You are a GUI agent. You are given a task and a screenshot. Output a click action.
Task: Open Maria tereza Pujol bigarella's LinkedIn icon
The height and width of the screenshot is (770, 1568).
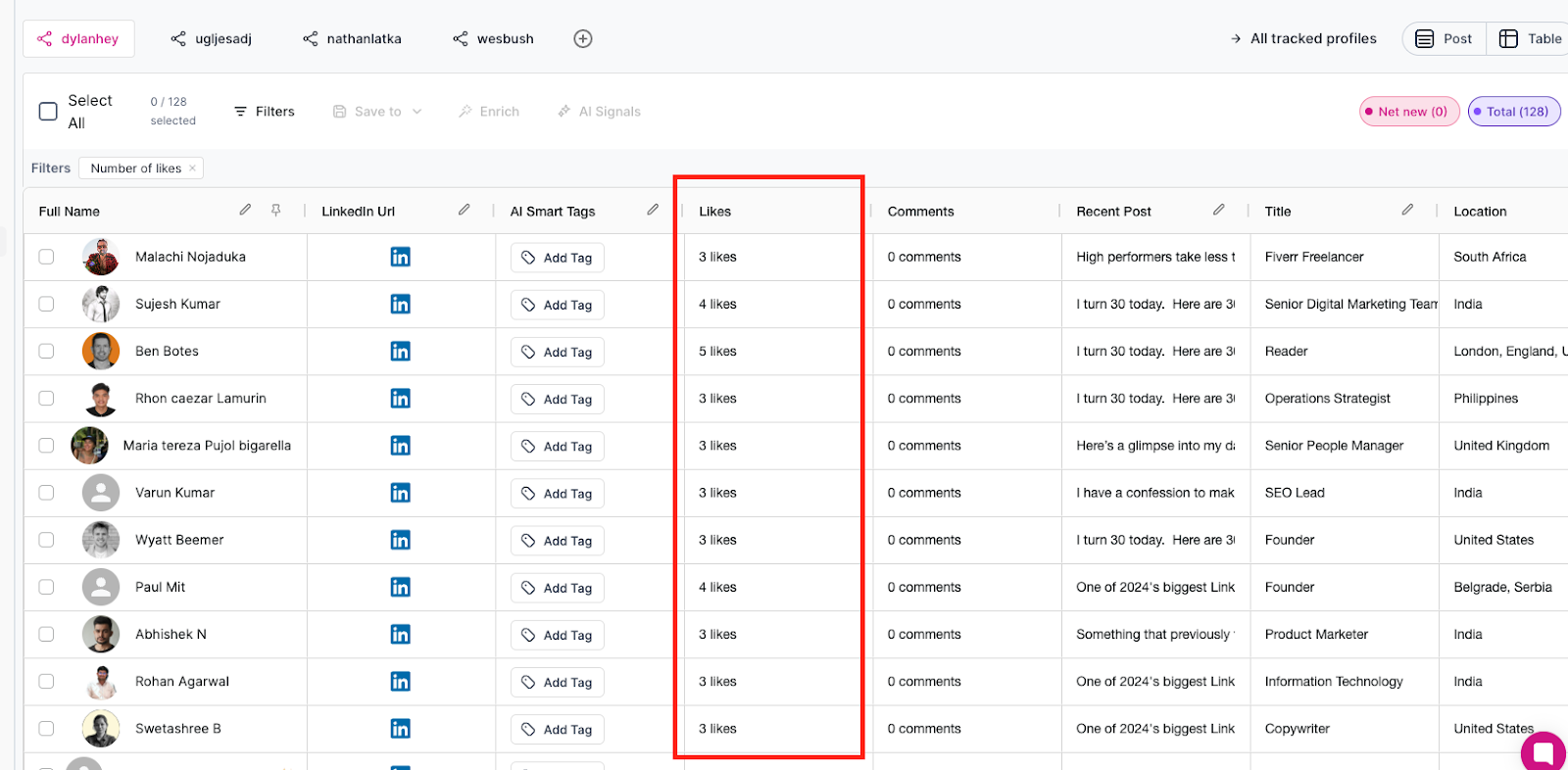400,446
